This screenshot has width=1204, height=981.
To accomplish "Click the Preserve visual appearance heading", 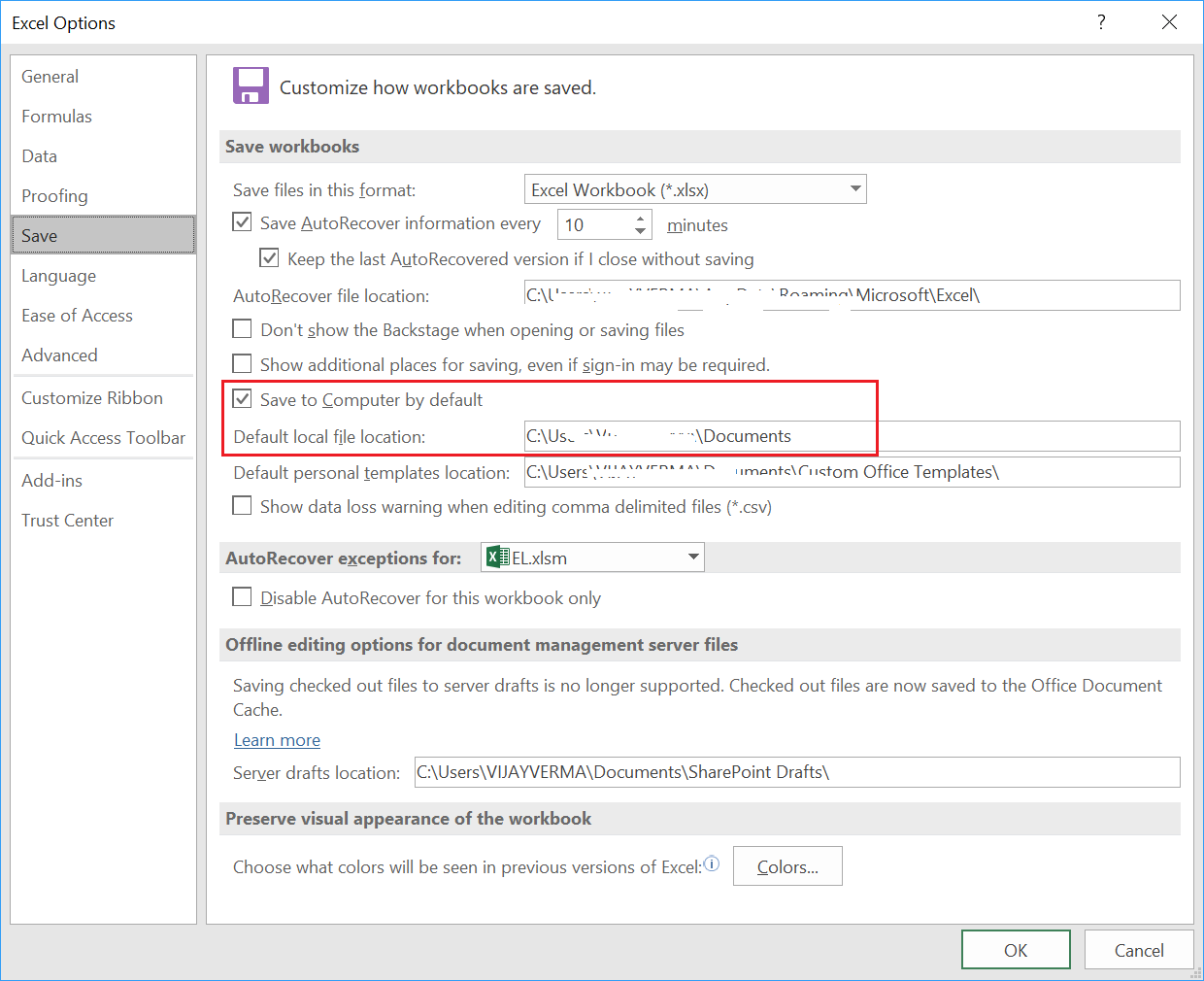I will pos(408,818).
